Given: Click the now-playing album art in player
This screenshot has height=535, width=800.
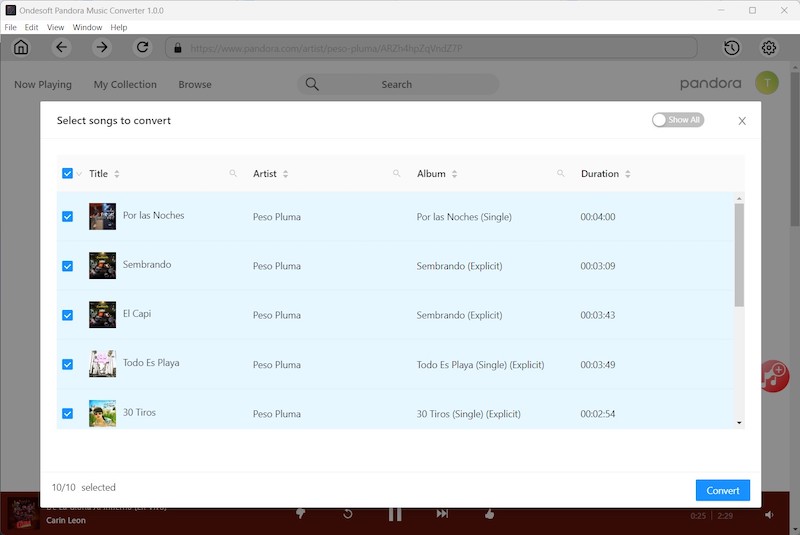Looking at the screenshot, I should tap(23, 513).
